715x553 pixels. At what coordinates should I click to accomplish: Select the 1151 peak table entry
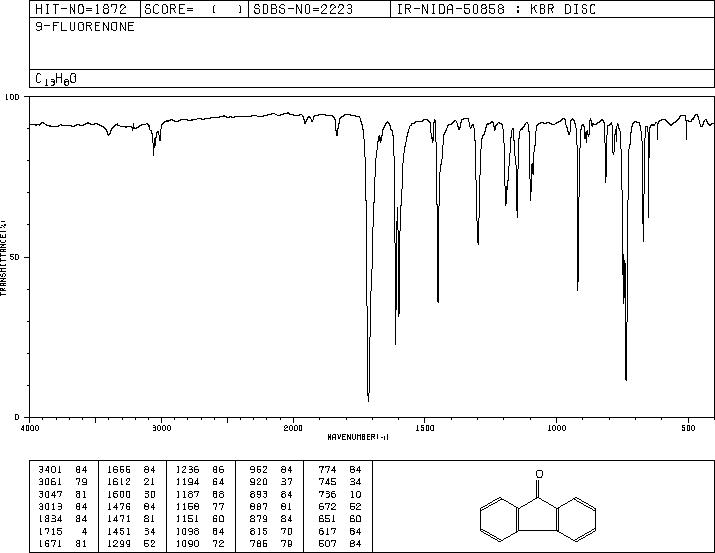(200, 519)
